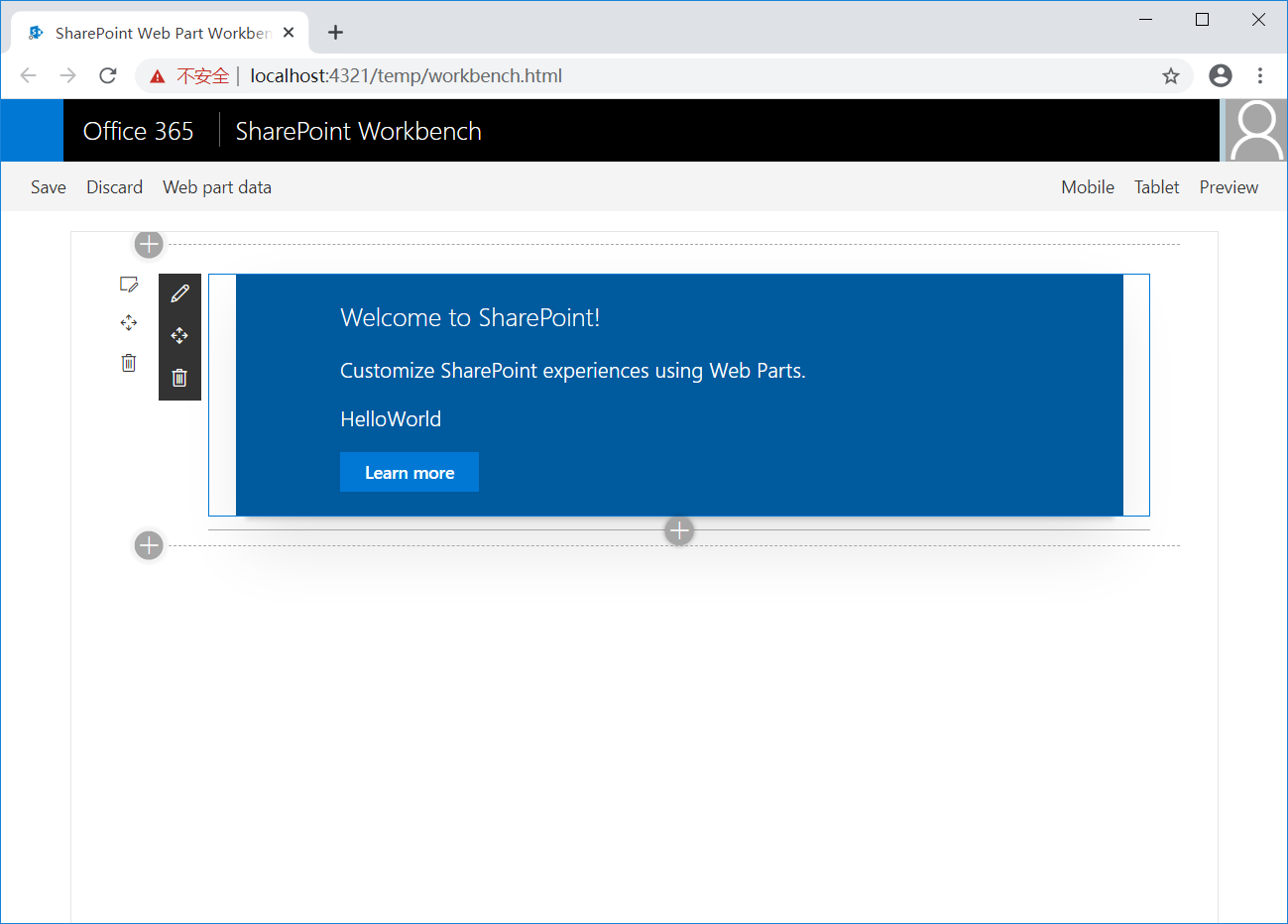Open the Chrome profile account icon
This screenshot has height=924, width=1288.
pyautogui.click(x=1221, y=75)
